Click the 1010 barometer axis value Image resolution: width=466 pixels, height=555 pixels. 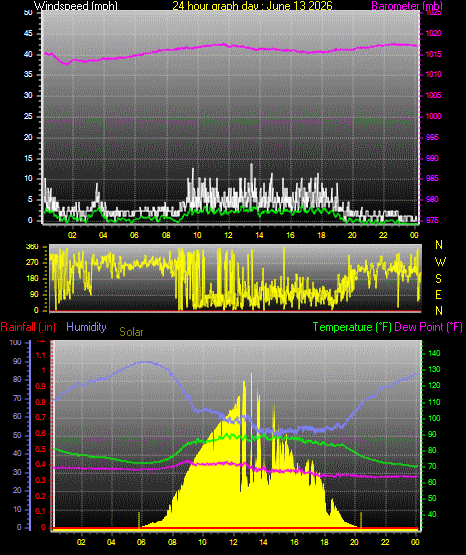433,74
